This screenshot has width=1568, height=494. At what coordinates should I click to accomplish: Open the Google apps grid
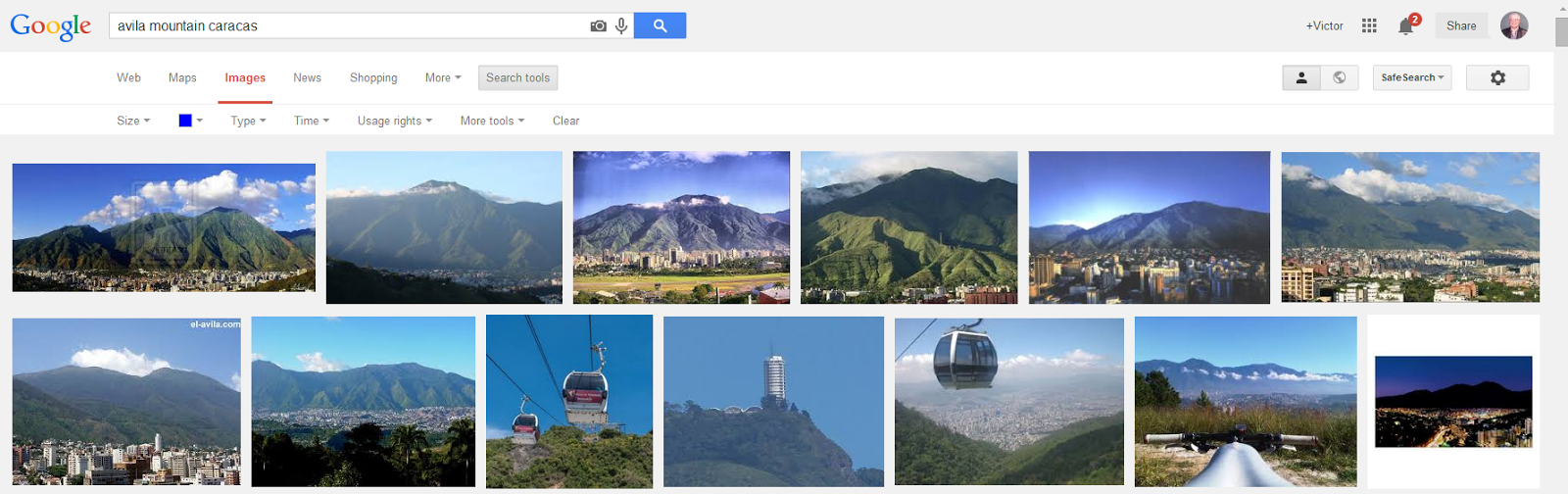coord(1369,25)
